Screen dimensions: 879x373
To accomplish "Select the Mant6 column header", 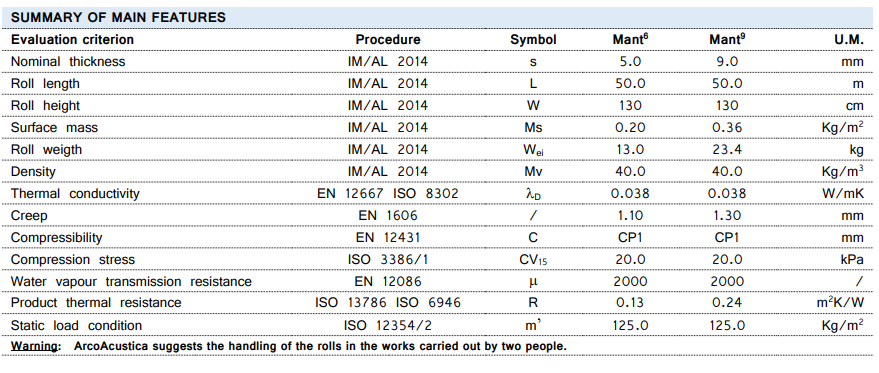I will (x=631, y=39).
